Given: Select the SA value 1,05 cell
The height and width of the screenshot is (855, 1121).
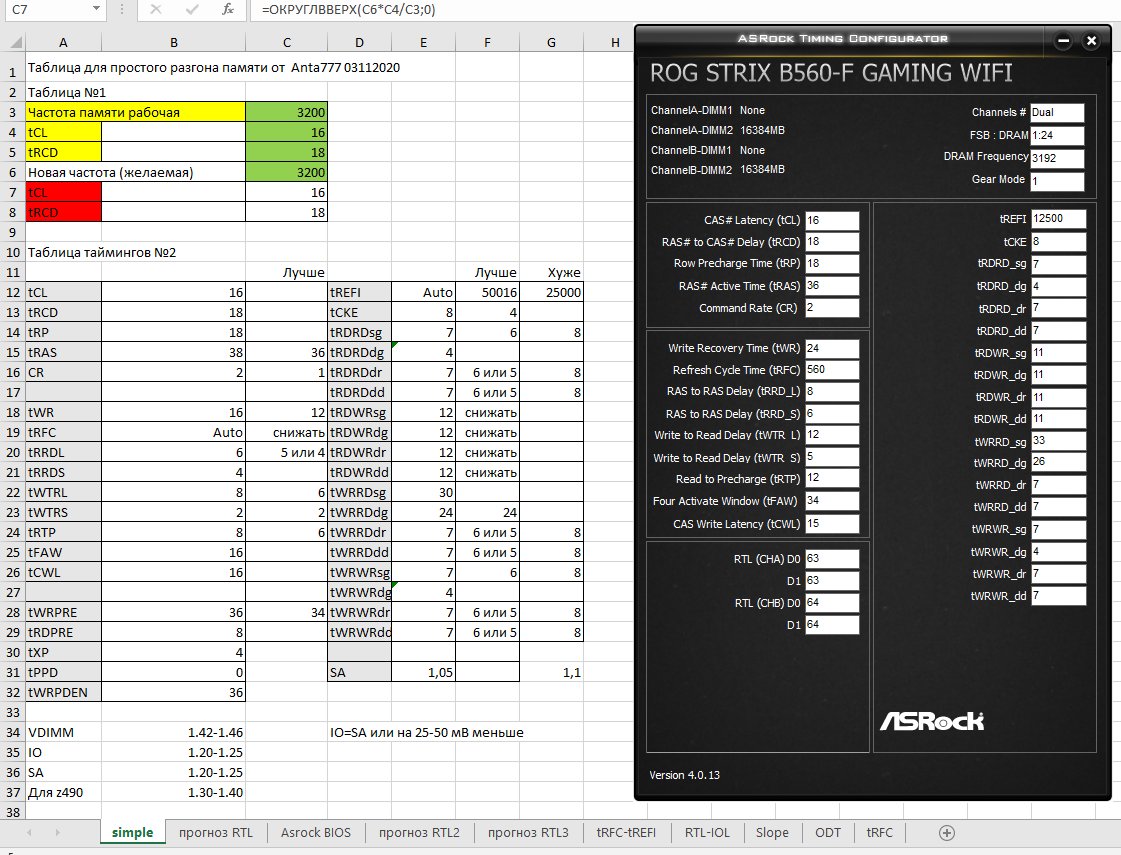Looking at the screenshot, I should point(423,673).
